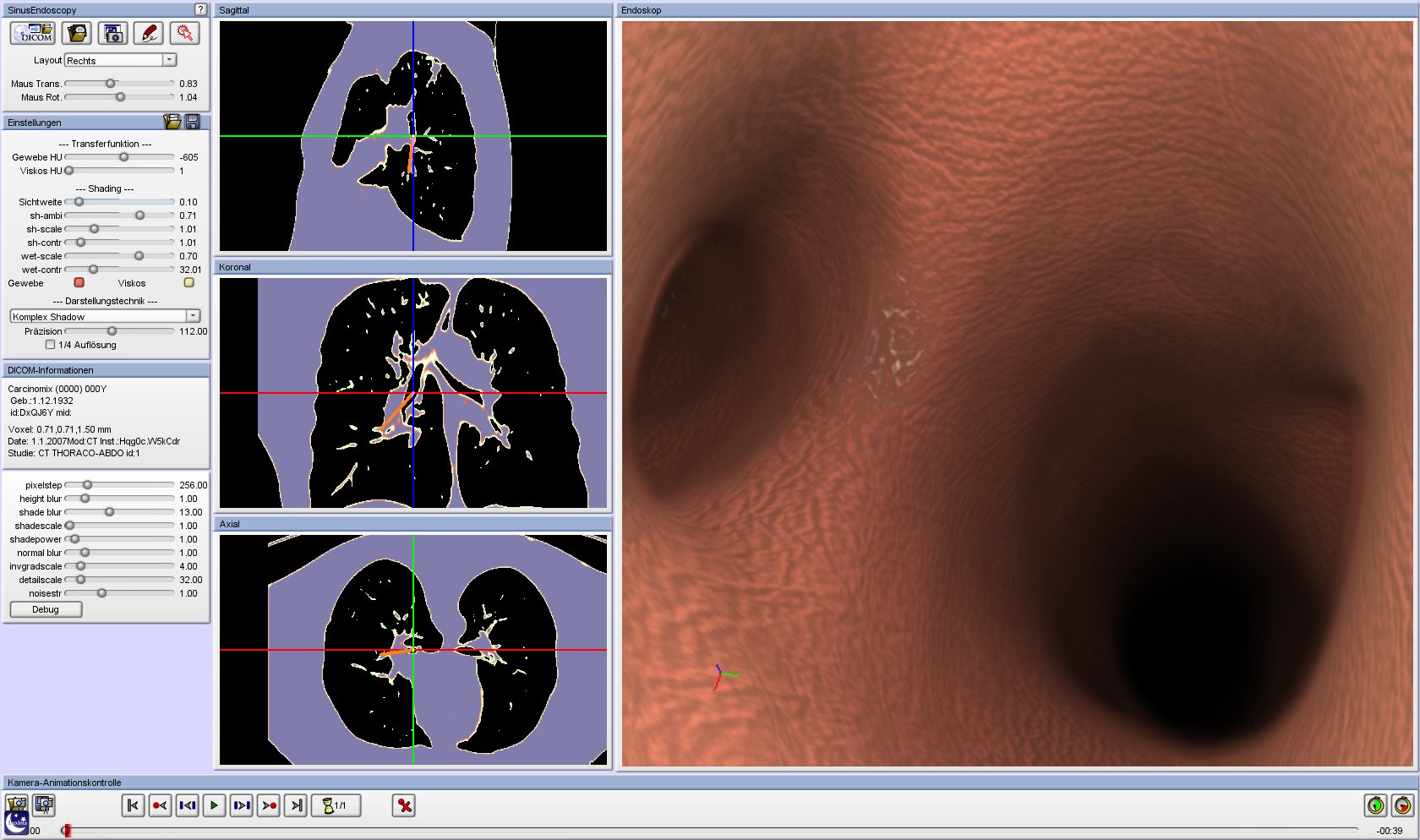Viewport: 1420px width, 840px height.
Task: Click the hourglass 1/1 speed button
Action: [x=336, y=805]
